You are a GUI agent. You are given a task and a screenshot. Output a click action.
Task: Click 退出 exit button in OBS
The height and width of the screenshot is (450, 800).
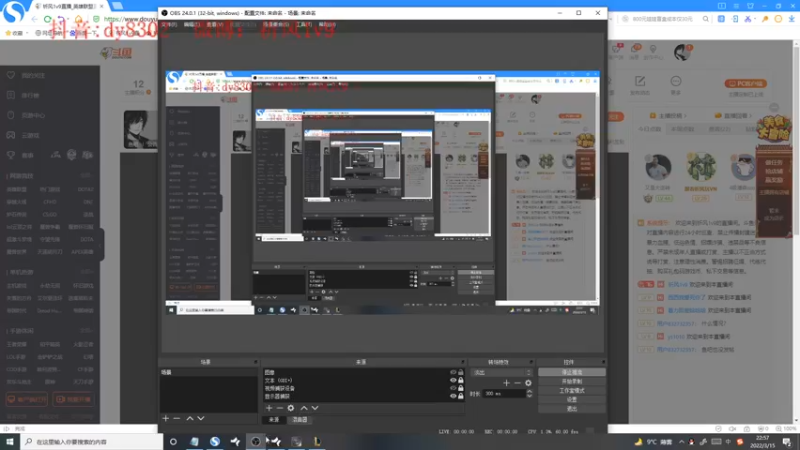coord(571,409)
